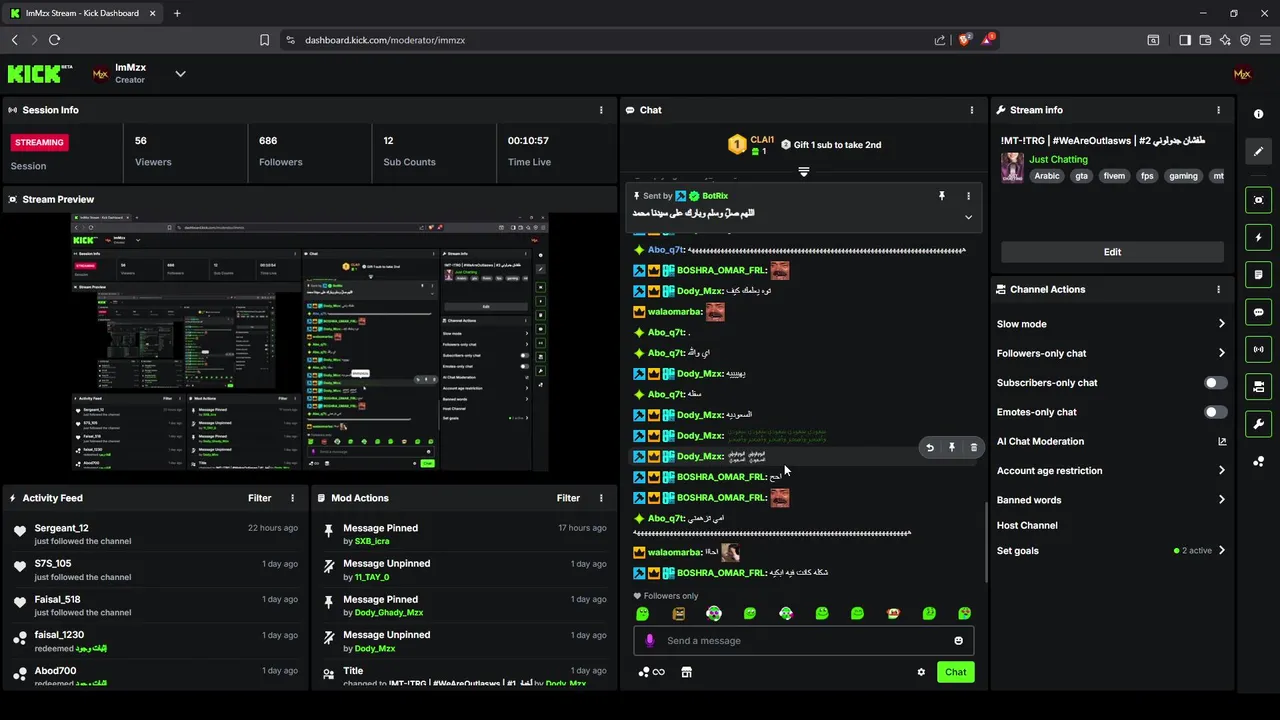
Task: Insert the first green emote in quick row
Action: coord(643,613)
